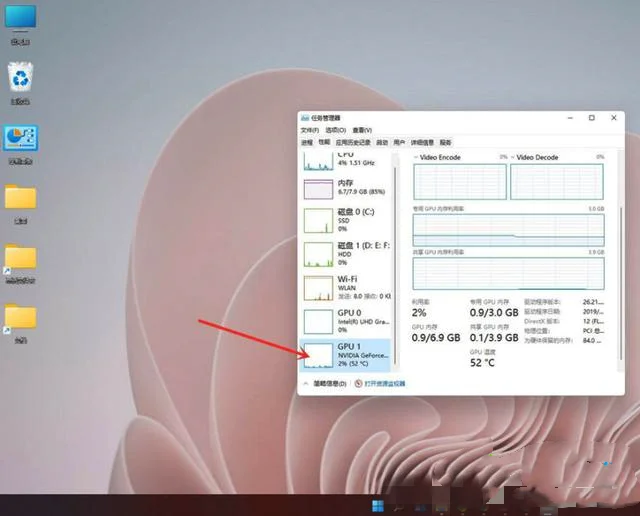Select the Wi-Fi WLAN performance entry
The width and height of the screenshot is (640, 516).
pos(347,287)
